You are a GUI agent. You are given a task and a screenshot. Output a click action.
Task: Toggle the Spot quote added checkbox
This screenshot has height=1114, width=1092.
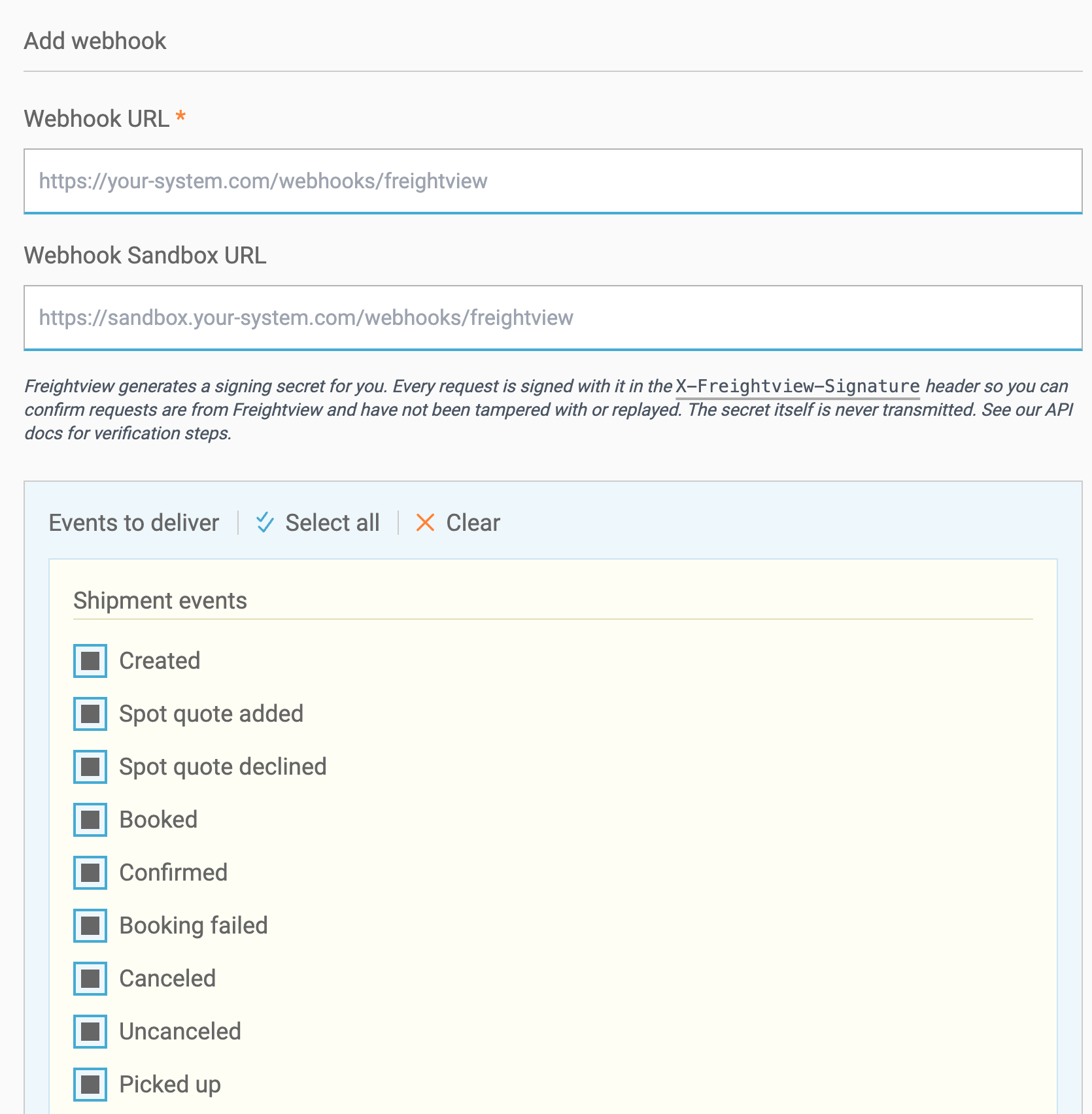(90, 714)
